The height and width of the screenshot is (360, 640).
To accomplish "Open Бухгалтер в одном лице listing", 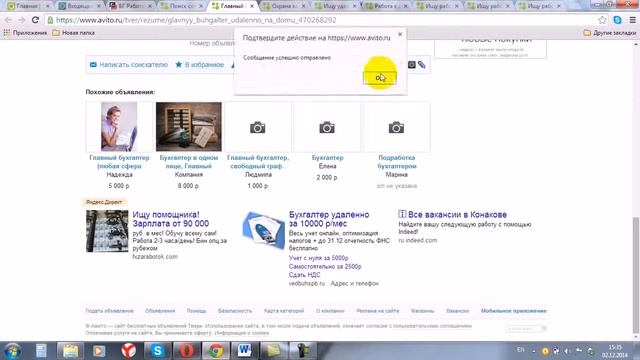I will (x=189, y=162).
